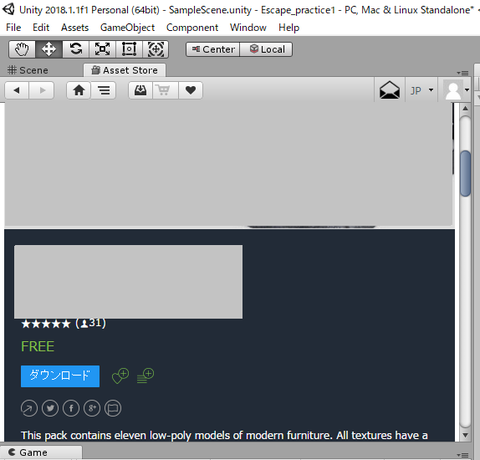Add asset to a list
Screen dimensions: 480x460
(145, 376)
